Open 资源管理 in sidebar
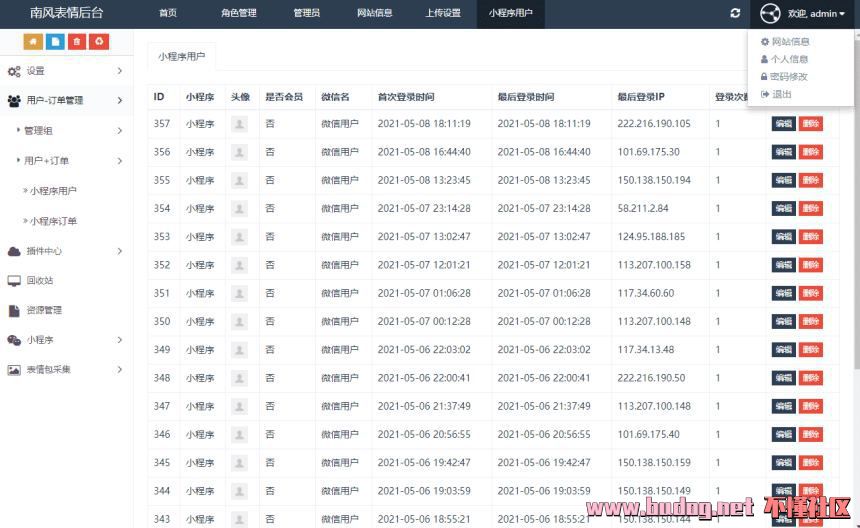This screenshot has height=528, width=860. [44, 310]
